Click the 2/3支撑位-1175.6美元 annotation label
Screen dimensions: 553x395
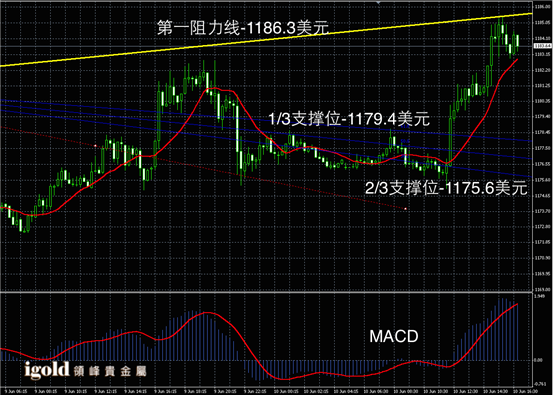[x=446, y=188]
